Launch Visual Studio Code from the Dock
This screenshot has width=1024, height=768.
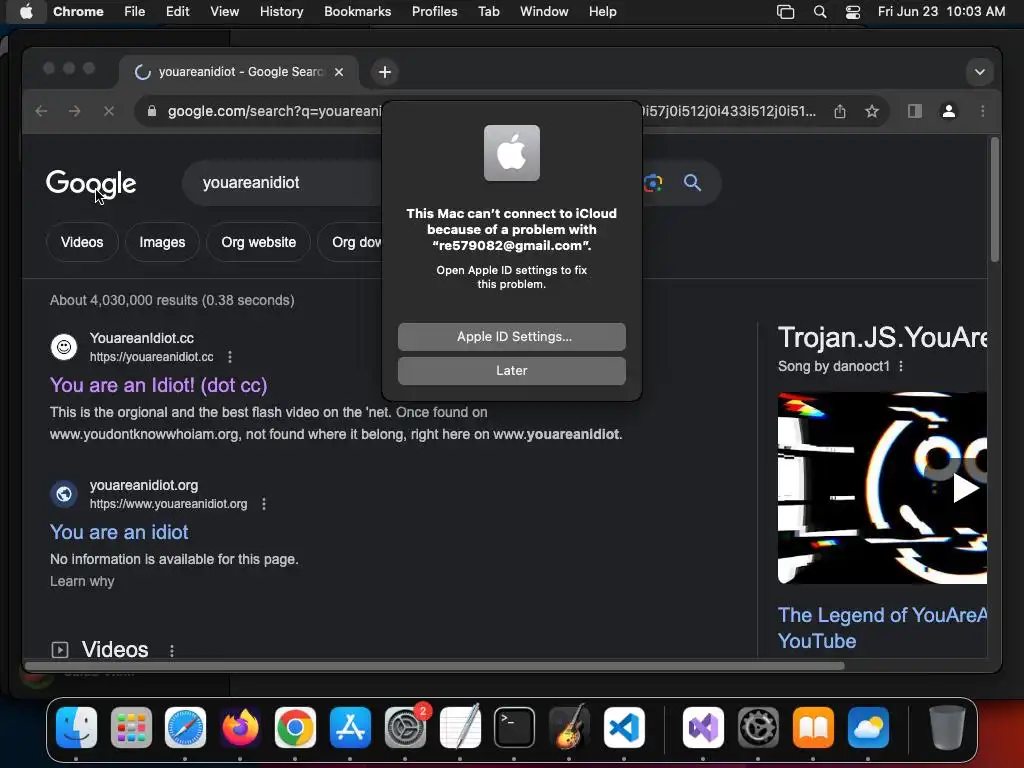[x=624, y=727]
